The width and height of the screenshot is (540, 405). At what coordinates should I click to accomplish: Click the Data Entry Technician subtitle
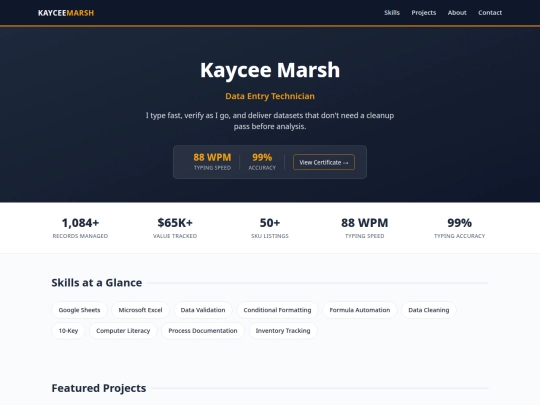pos(270,96)
